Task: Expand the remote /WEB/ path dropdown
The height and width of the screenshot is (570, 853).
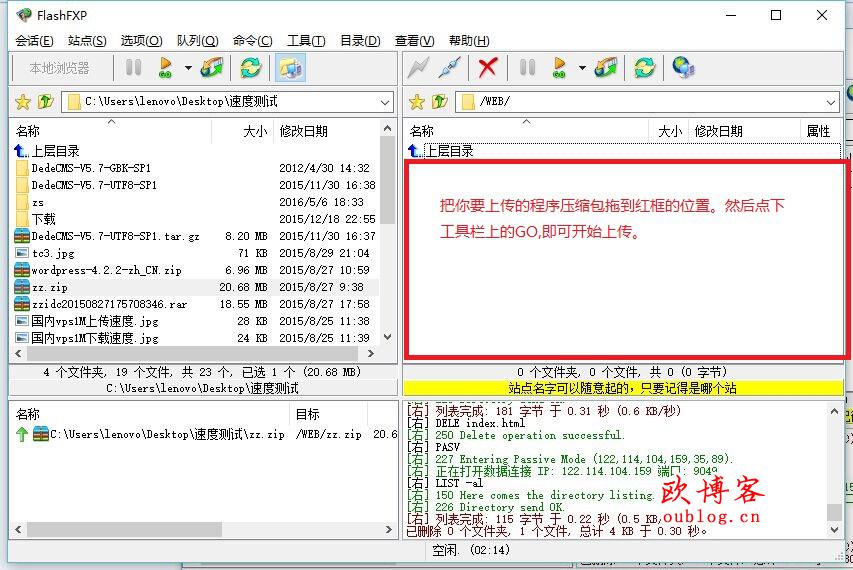Action: 831,102
